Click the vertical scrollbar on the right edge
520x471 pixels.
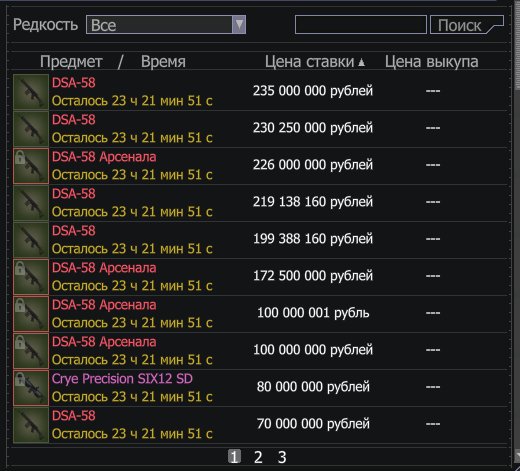(517, 233)
